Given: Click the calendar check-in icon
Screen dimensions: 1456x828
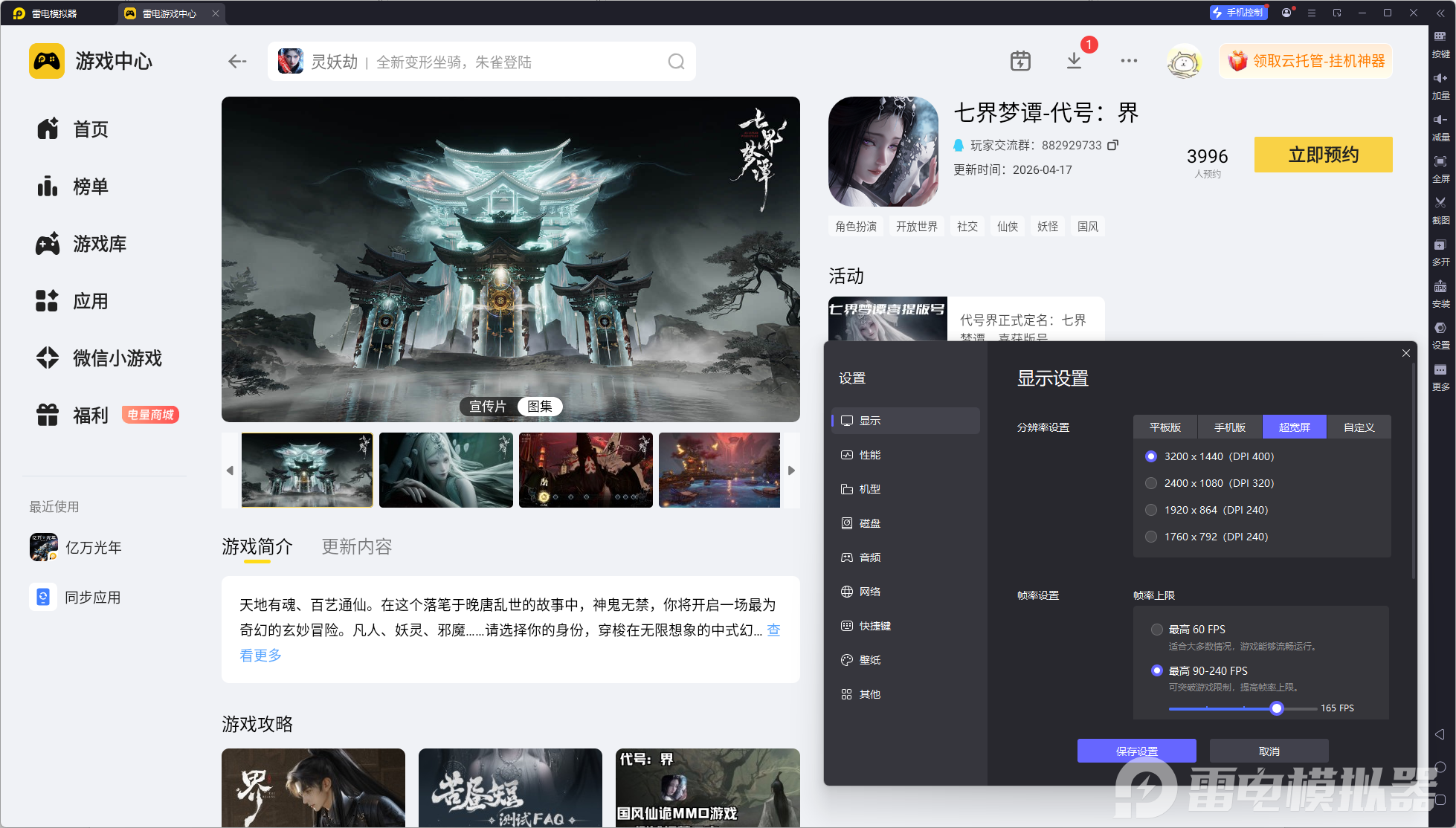Looking at the screenshot, I should tap(1020, 61).
